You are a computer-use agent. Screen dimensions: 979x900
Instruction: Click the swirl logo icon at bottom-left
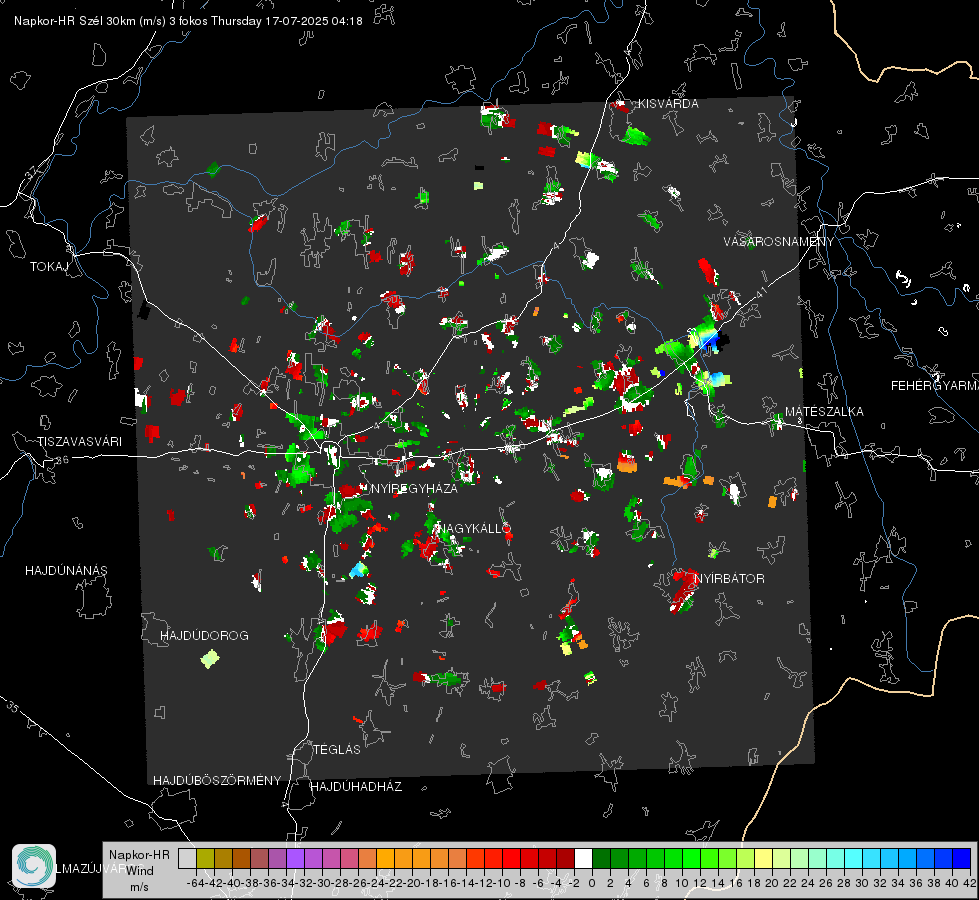click(x=34, y=866)
